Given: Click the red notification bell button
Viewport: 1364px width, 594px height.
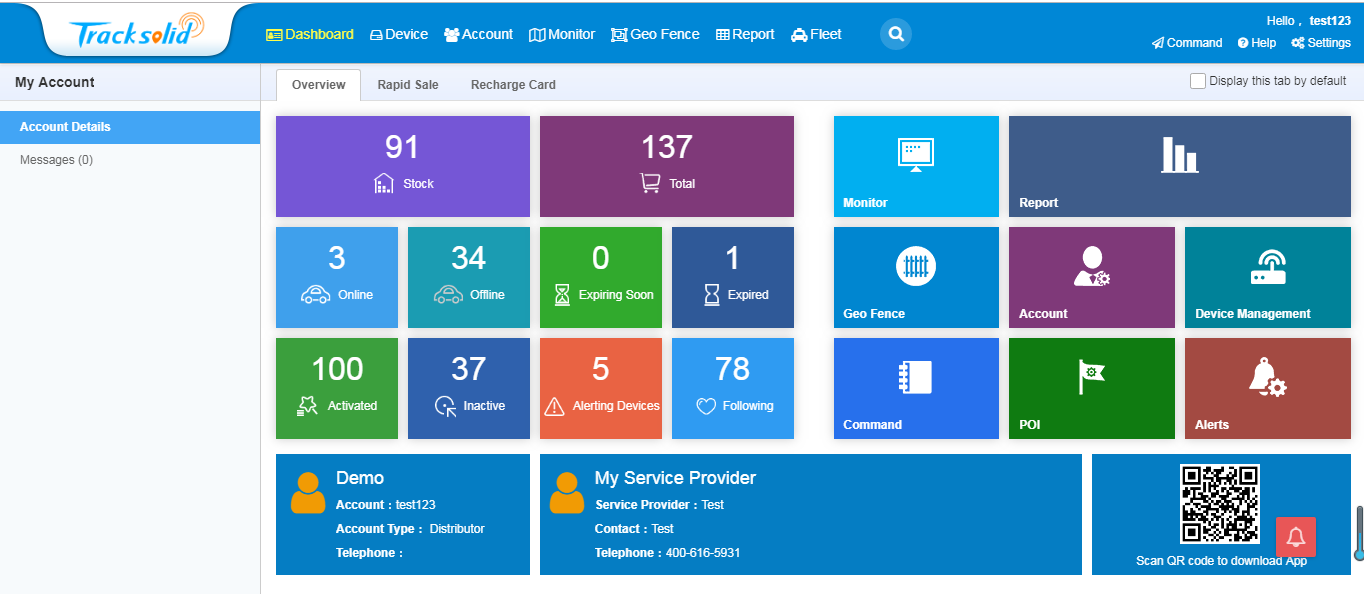Looking at the screenshot, I should pos(1295,537).
